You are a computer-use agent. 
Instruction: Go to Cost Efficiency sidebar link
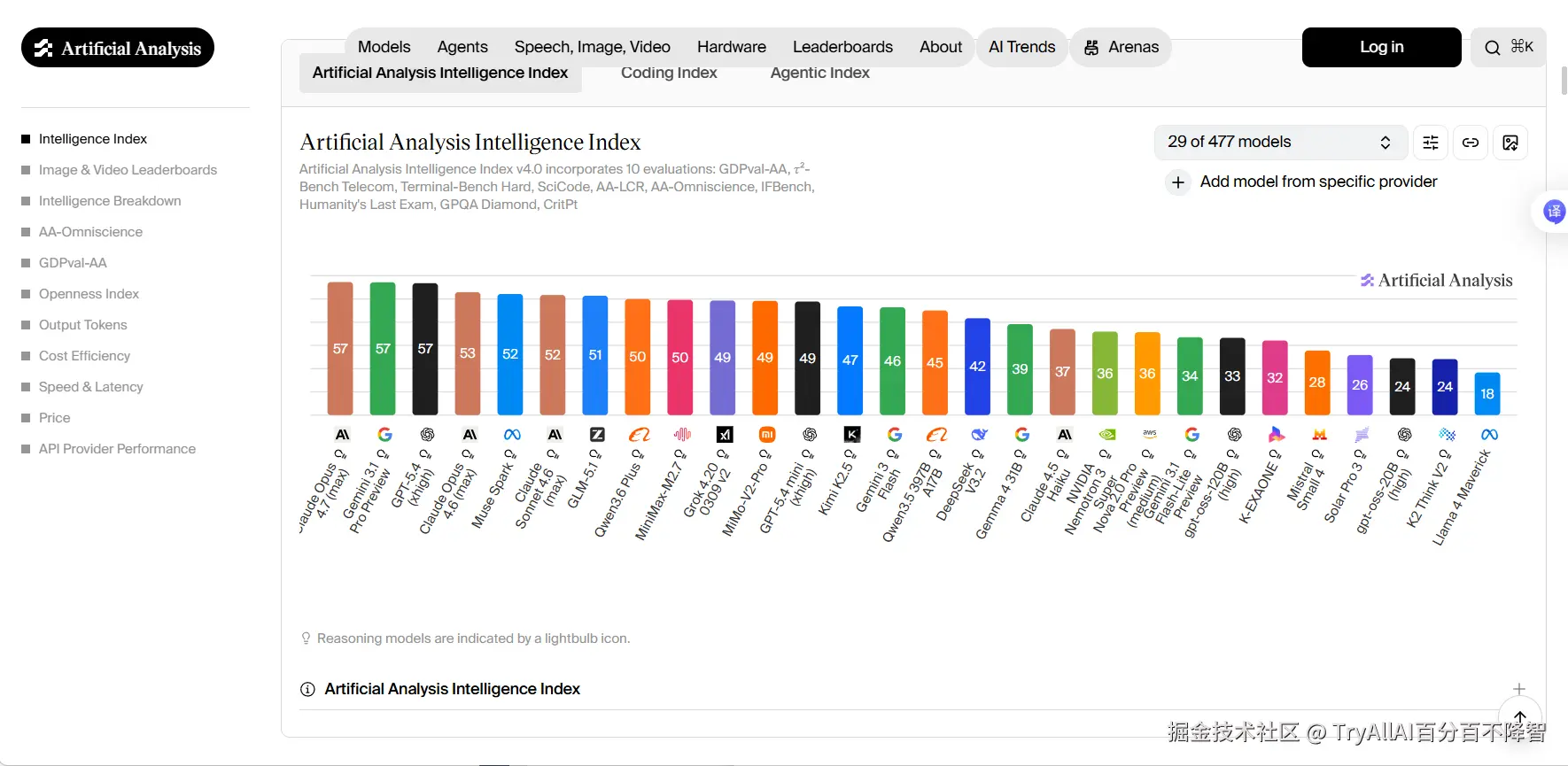coord(84,356)
